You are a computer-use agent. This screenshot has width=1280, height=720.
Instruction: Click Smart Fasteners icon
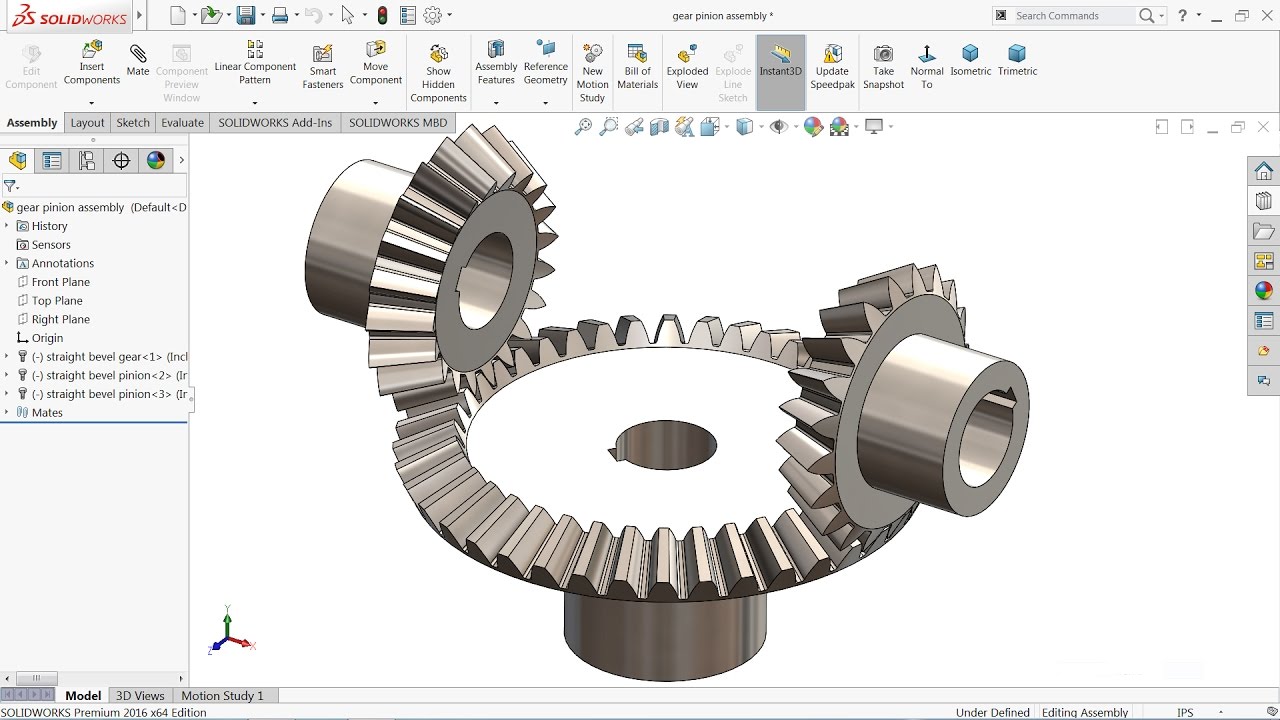coord(322,67)
